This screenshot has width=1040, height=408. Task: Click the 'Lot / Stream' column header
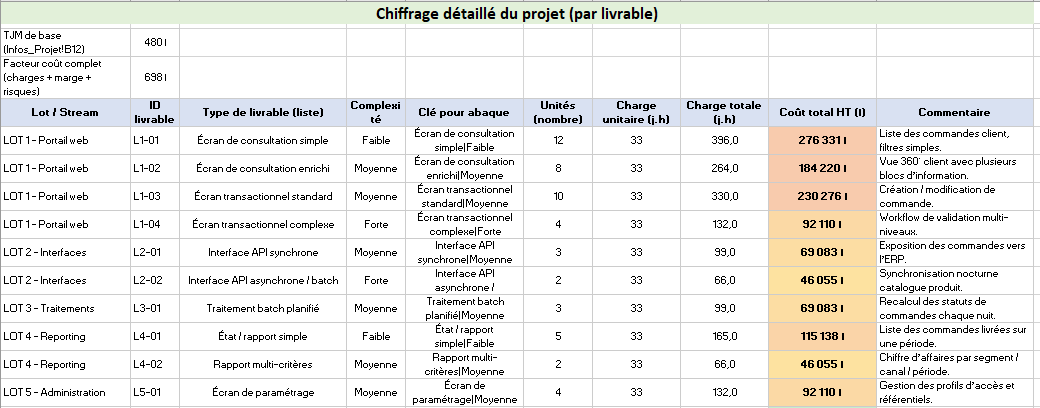pos(65,112)
